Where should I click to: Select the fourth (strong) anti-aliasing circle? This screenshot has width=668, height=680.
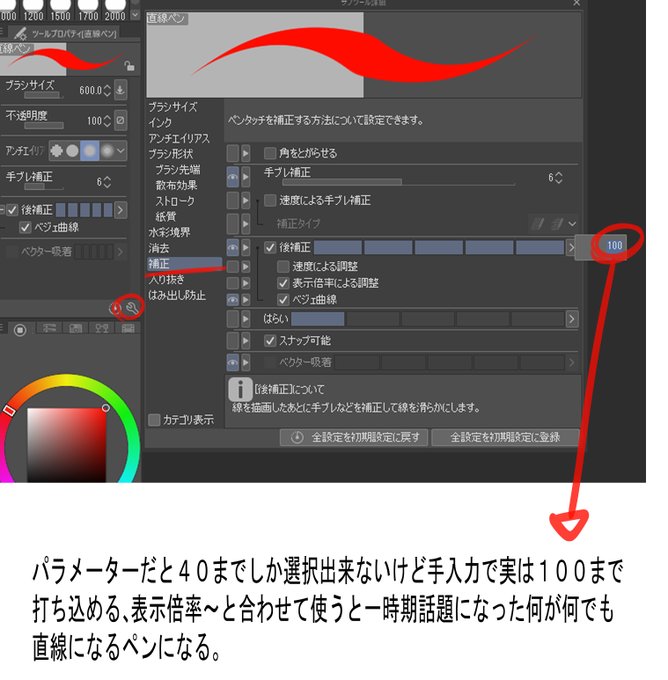[107, 151]
